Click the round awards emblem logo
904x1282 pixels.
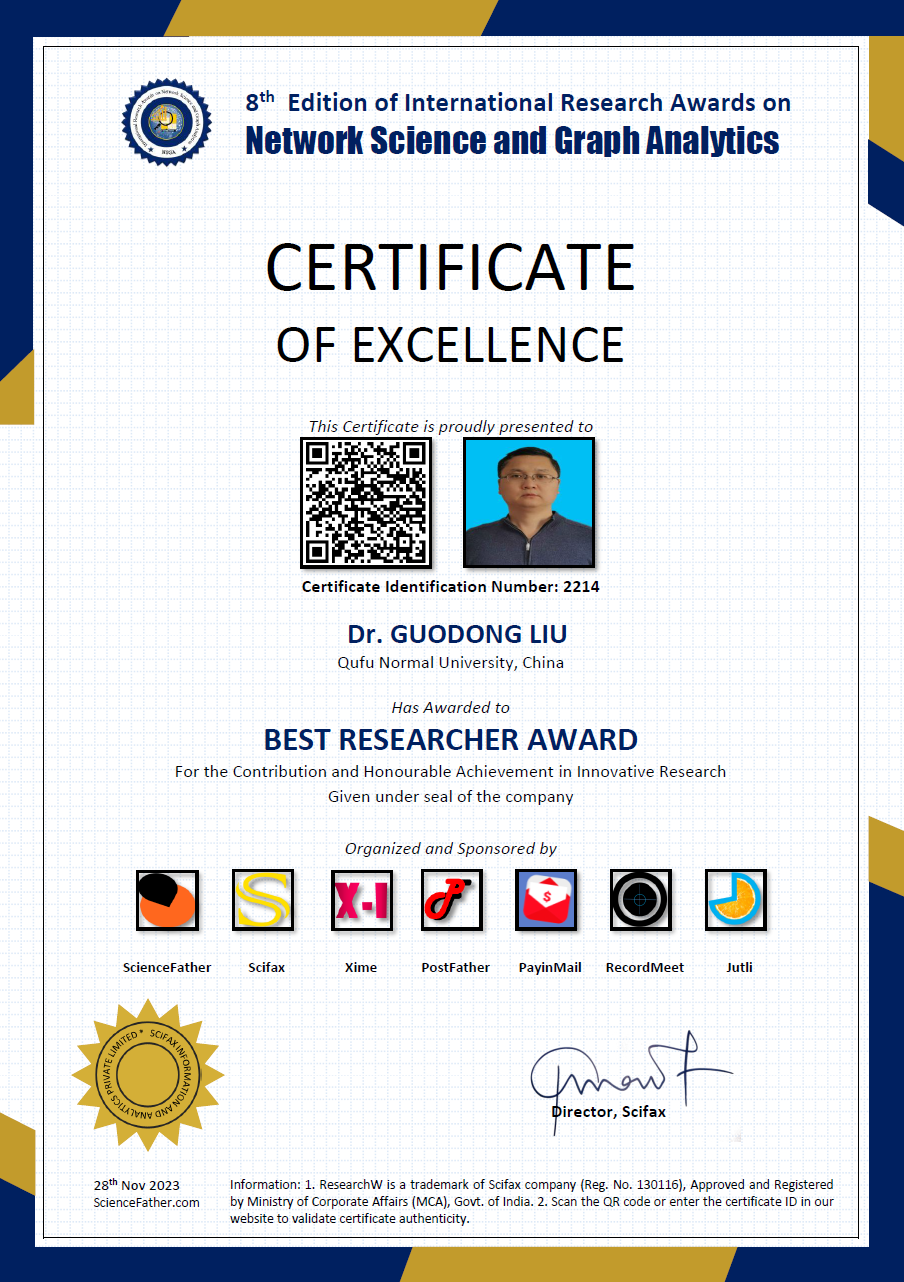167,122
